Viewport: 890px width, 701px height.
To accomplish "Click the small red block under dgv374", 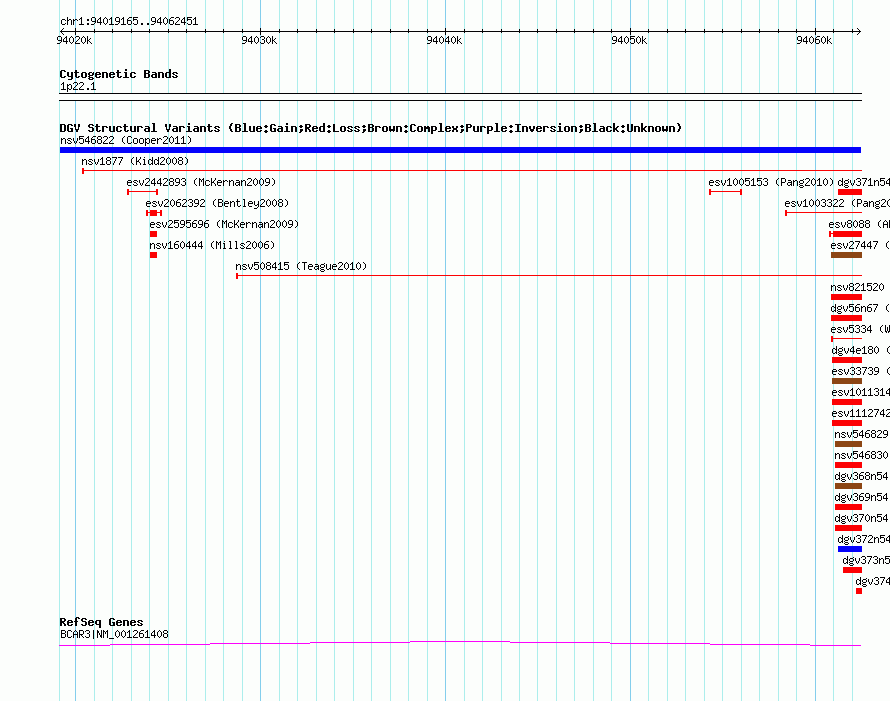I will click(x=859, y=591).
